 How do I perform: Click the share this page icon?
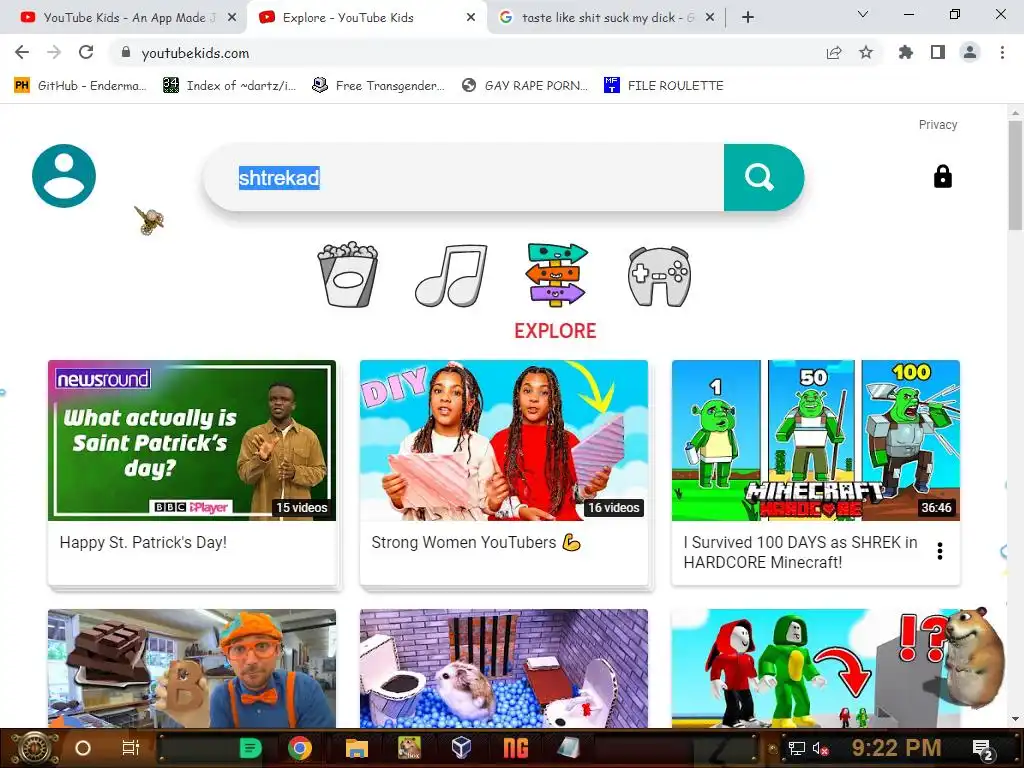coord(834,53)
